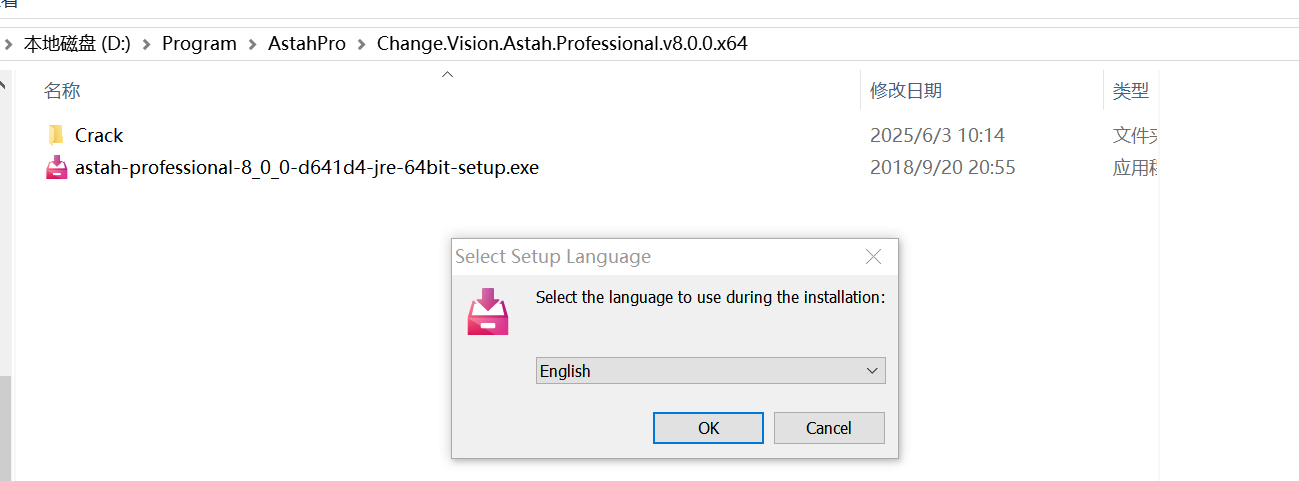Screen dimensions: 1299x481
Task: Select the astah-professional setup exe file name
Action: click(306, 168)
